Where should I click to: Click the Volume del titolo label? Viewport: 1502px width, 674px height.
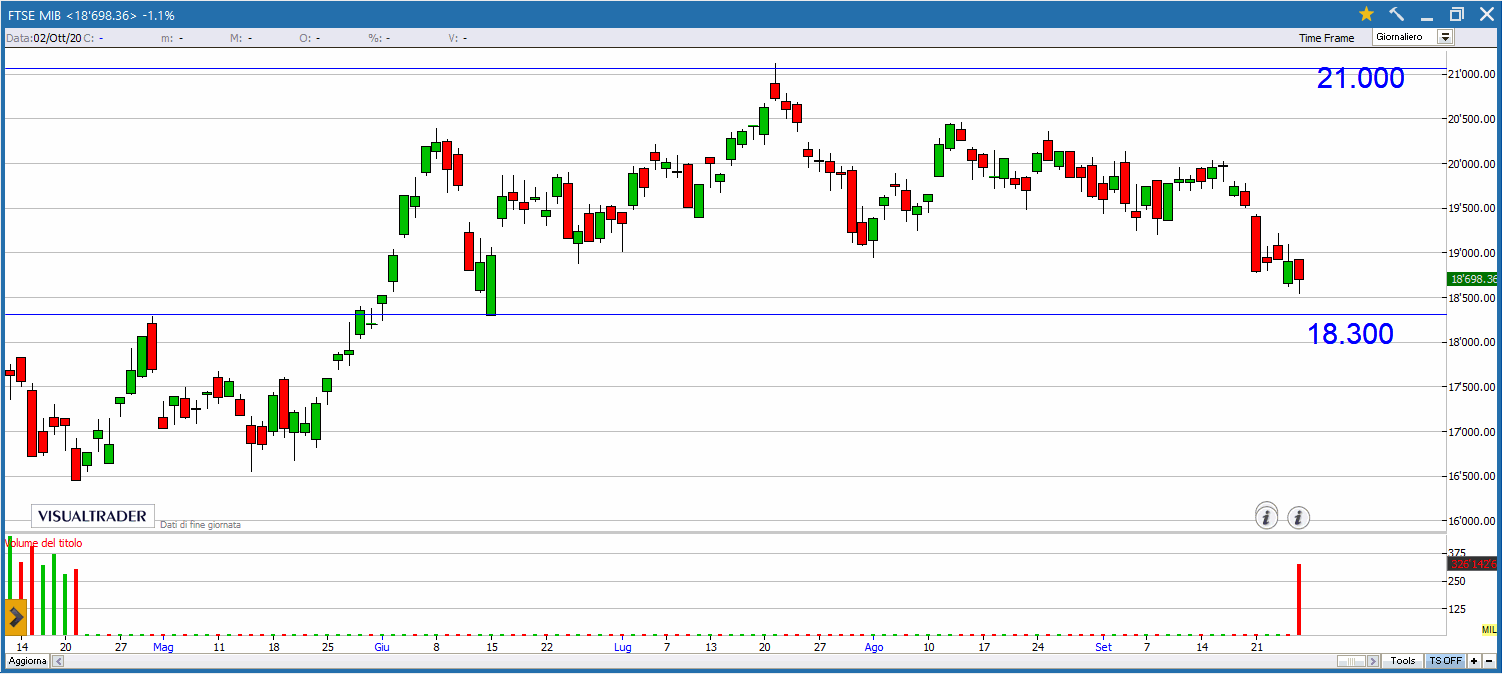coord(44,543)
